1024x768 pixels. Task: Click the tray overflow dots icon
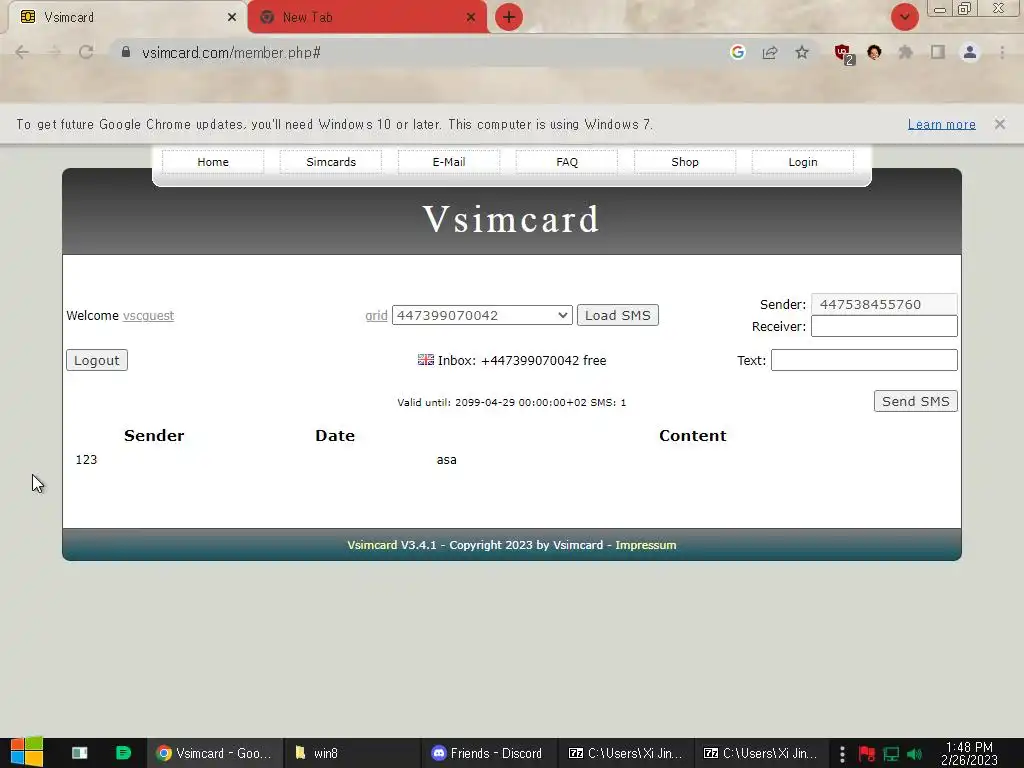(x=842, y=754)
